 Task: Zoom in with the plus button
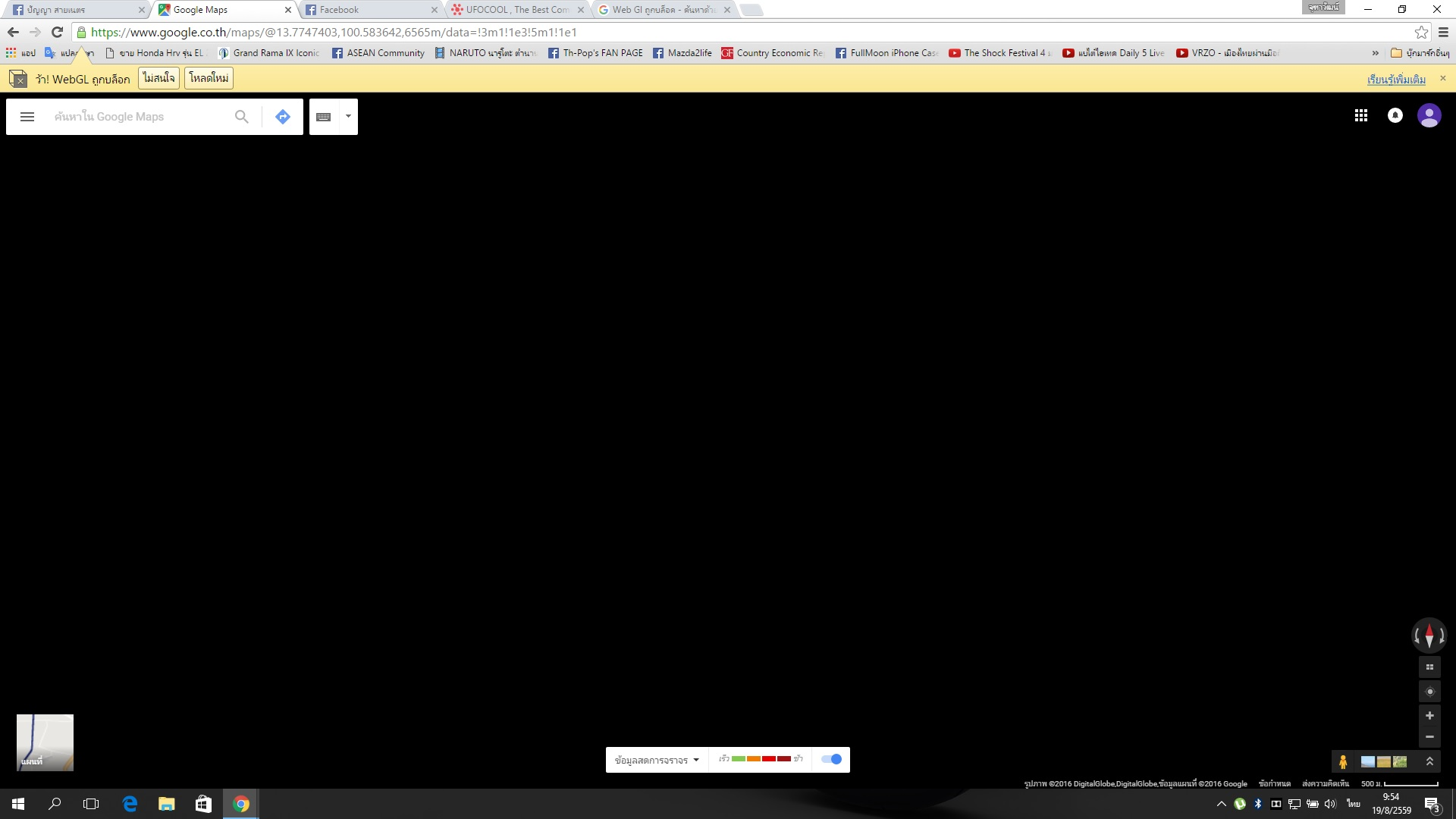pos(1429,716)
